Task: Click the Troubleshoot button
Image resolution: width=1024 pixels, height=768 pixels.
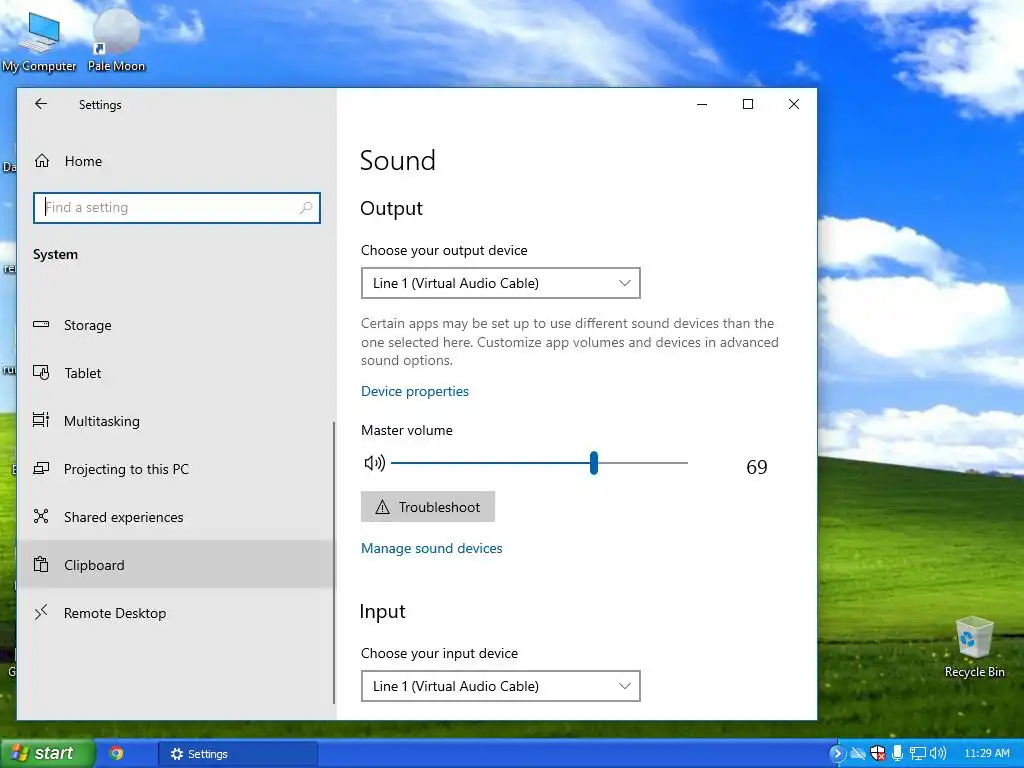Action: tap(428, 507)
